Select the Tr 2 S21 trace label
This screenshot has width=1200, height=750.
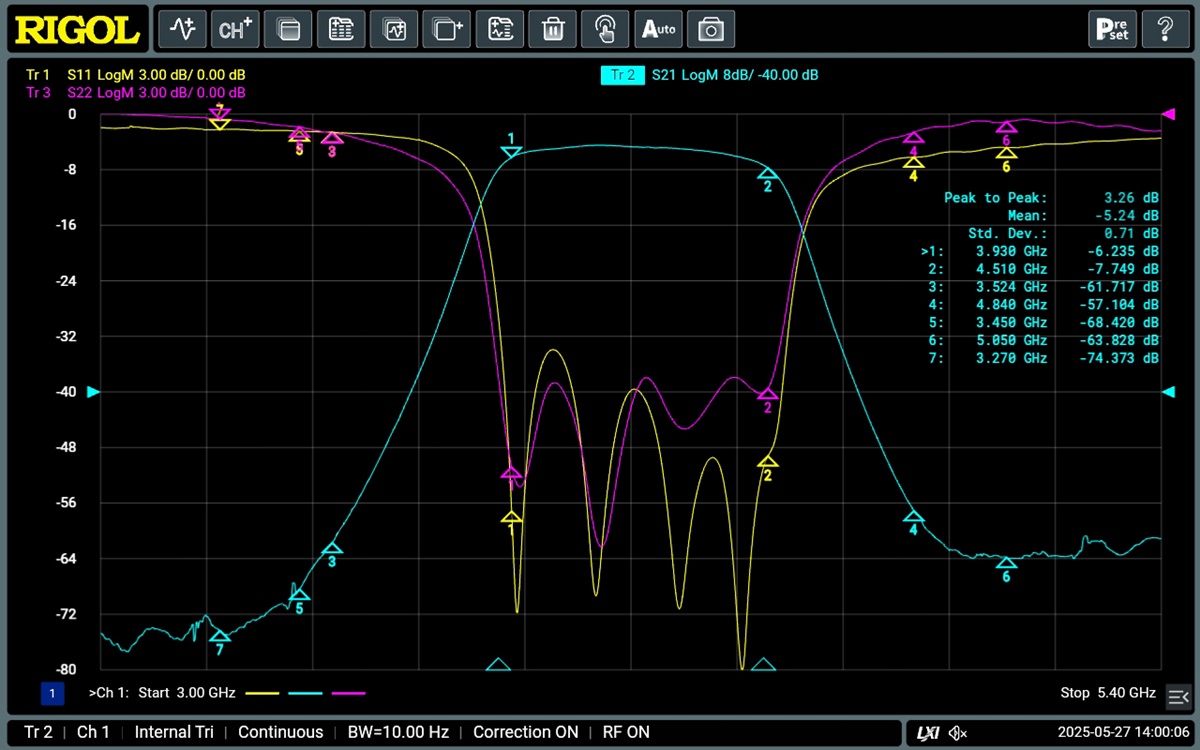pos(710,75)
